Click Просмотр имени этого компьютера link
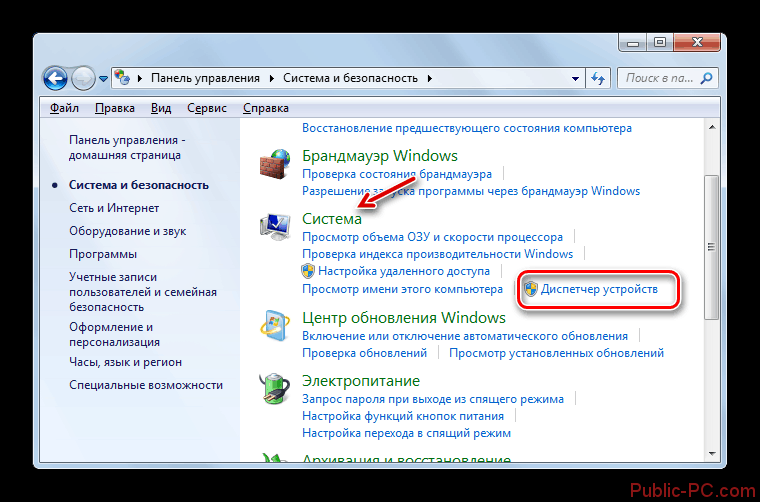The width and height of the screenshot is (760, 502). click(402, 289)
